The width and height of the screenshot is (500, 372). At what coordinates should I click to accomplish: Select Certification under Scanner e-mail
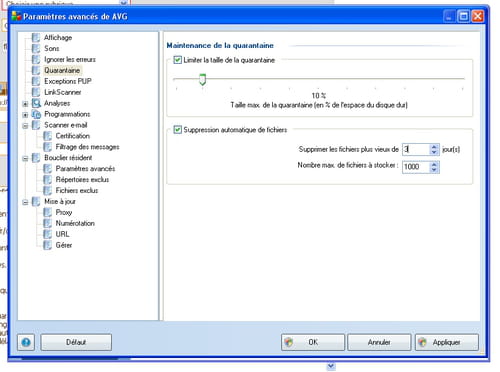coord(73,136)
